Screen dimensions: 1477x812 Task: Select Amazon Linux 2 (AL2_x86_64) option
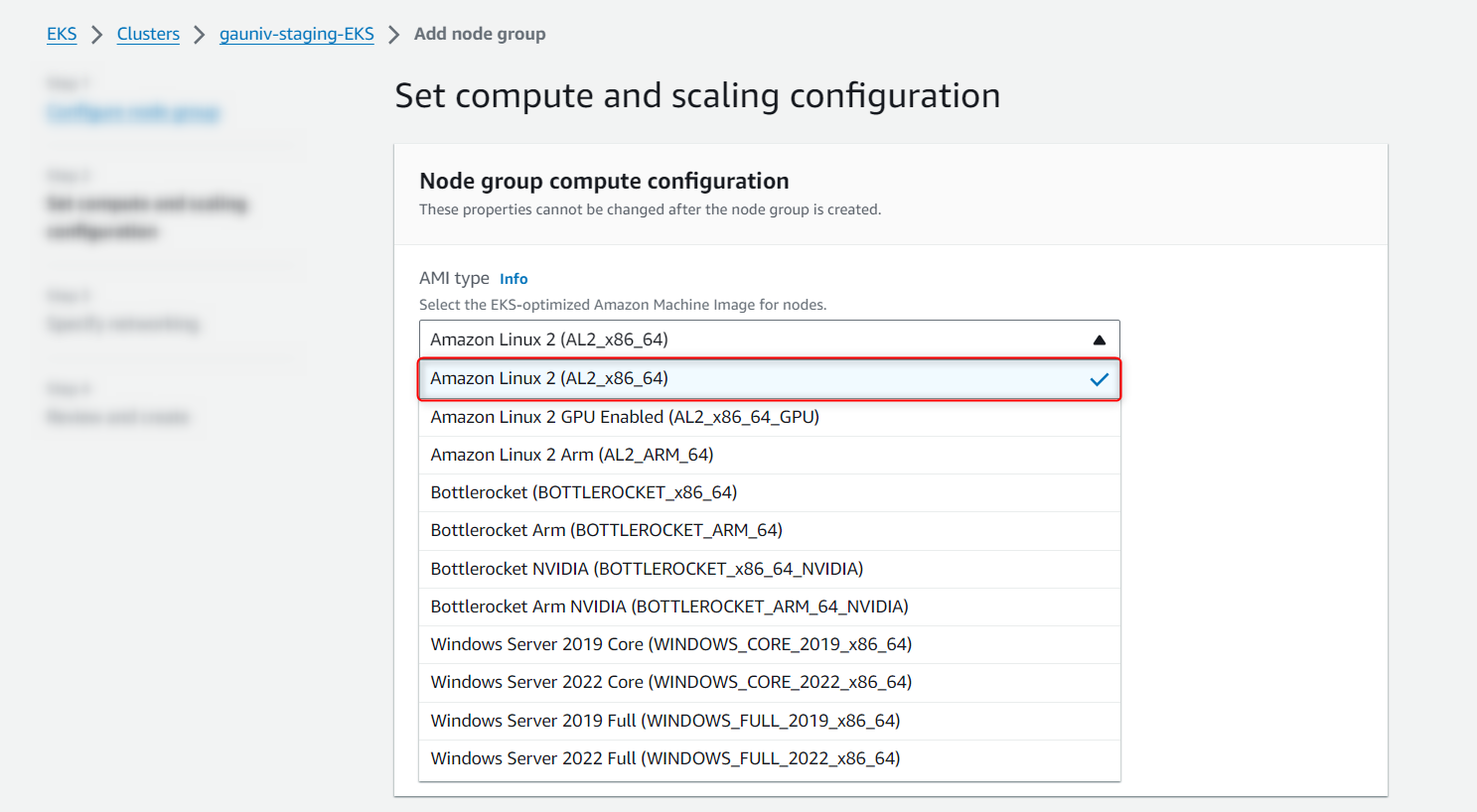tap(548, 378)
